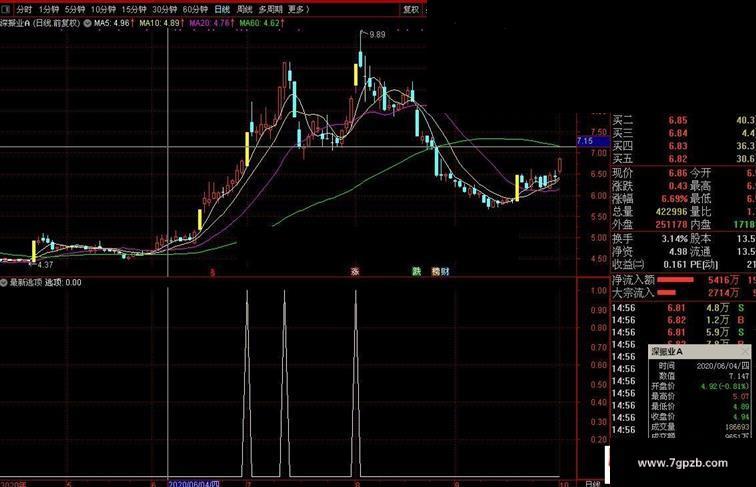Click the 涨 event marker under chart
The height and width of the screenshot is (487, 756).
(355, 271)
